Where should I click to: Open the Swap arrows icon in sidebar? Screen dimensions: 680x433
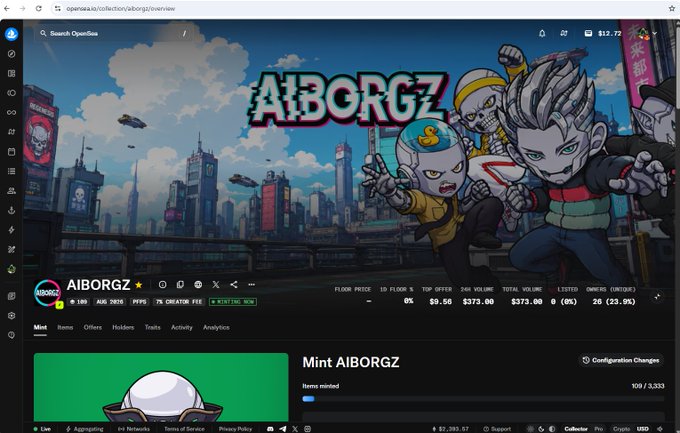point(12,132)
